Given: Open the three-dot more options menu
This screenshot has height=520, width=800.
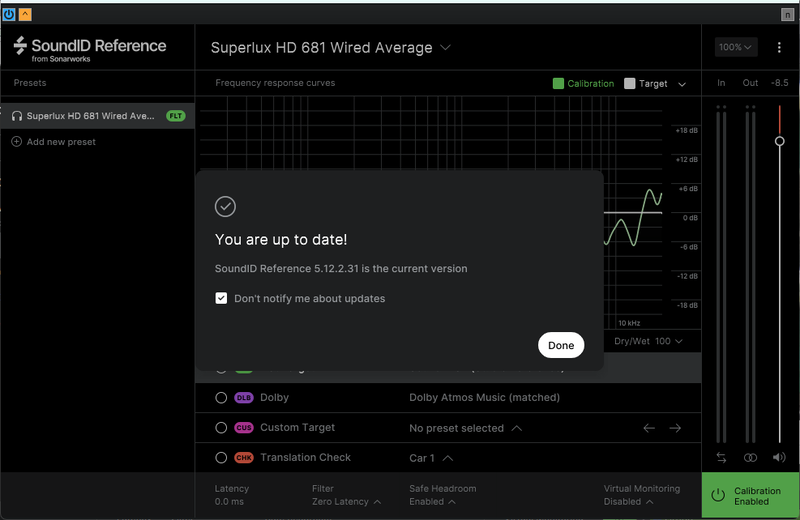Looking at the screenshot, I should (x=779, y=47).
